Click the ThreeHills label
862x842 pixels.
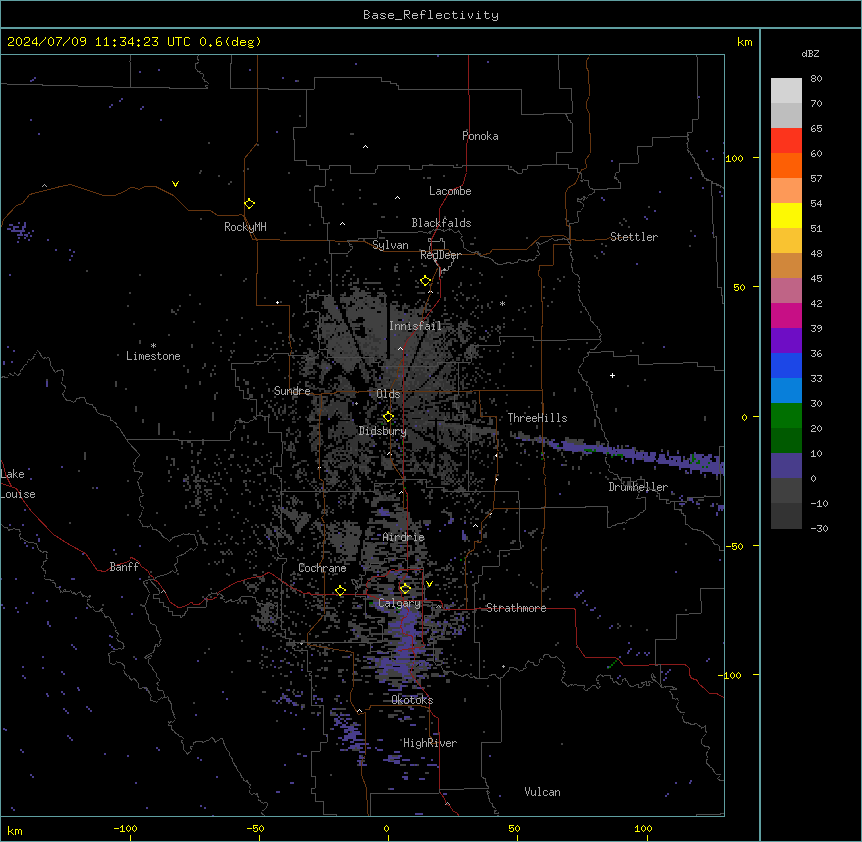tap(537, 418)
